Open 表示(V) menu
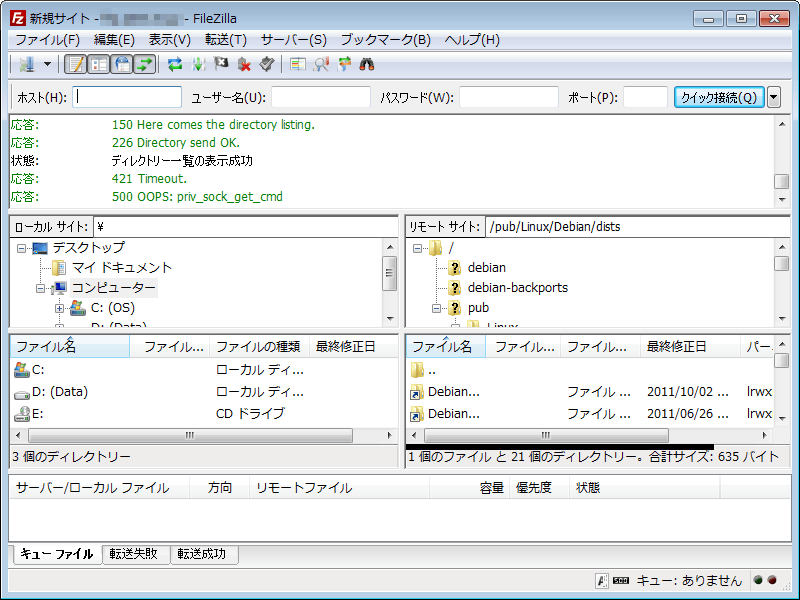 pyautogui.click(x=169, y=40)
